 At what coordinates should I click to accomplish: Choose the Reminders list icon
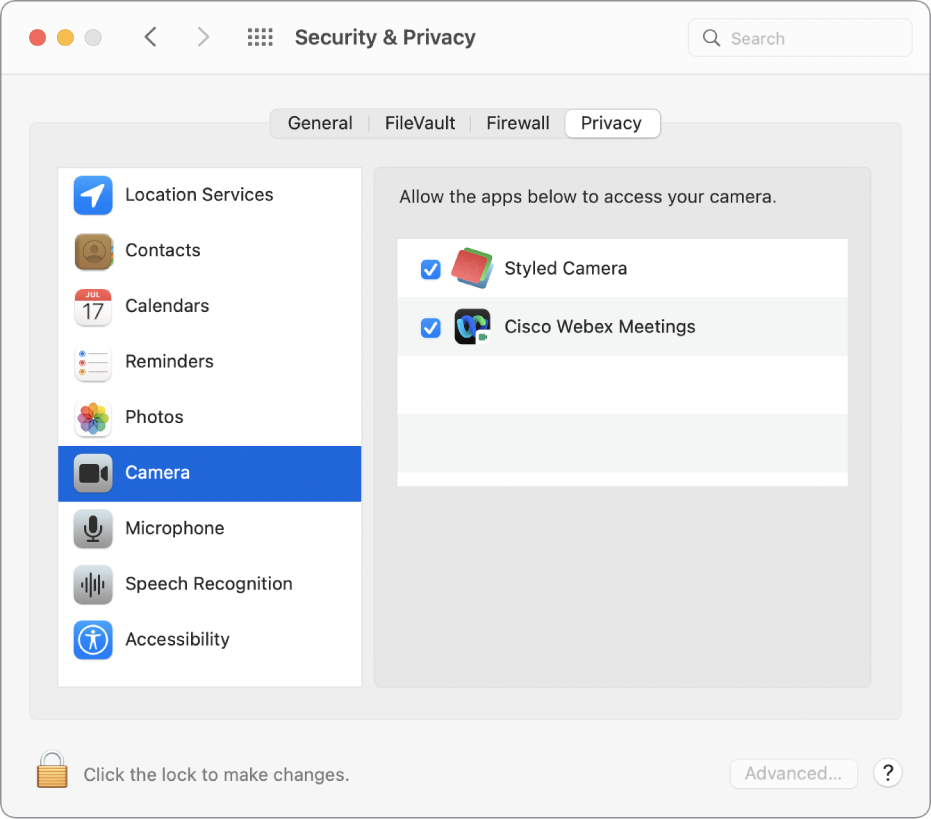[93, 362]
